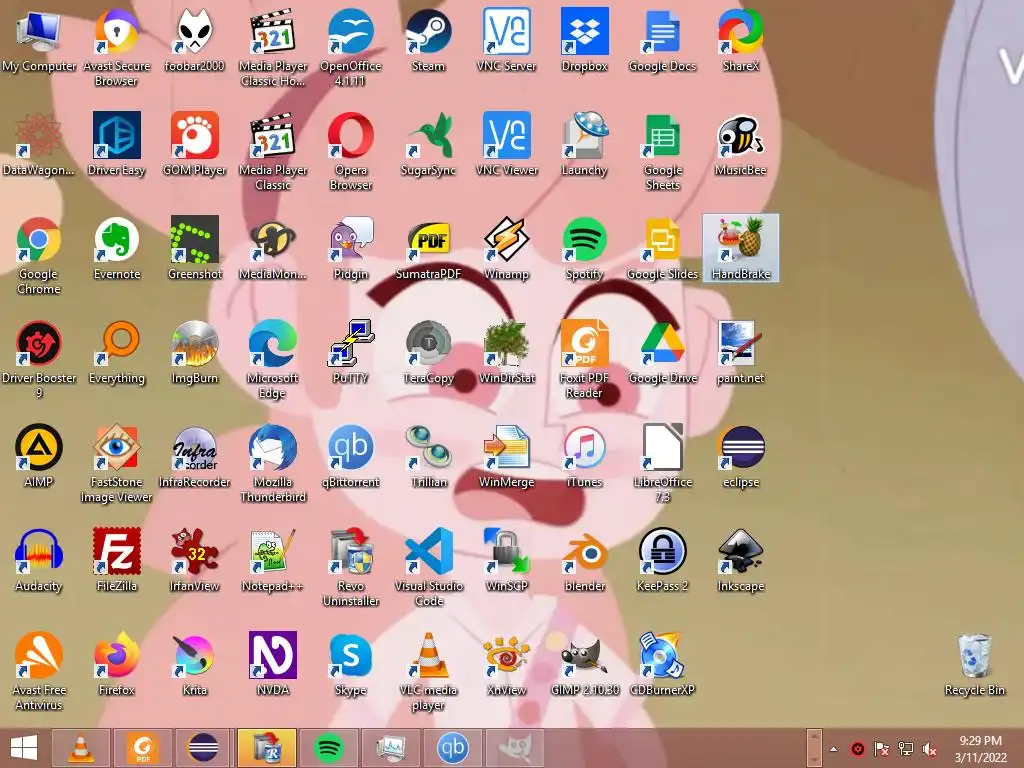Screen dimensions: 1024x768
Task: Select the highlighted HandBrake icon
Action: pos(741,248)
